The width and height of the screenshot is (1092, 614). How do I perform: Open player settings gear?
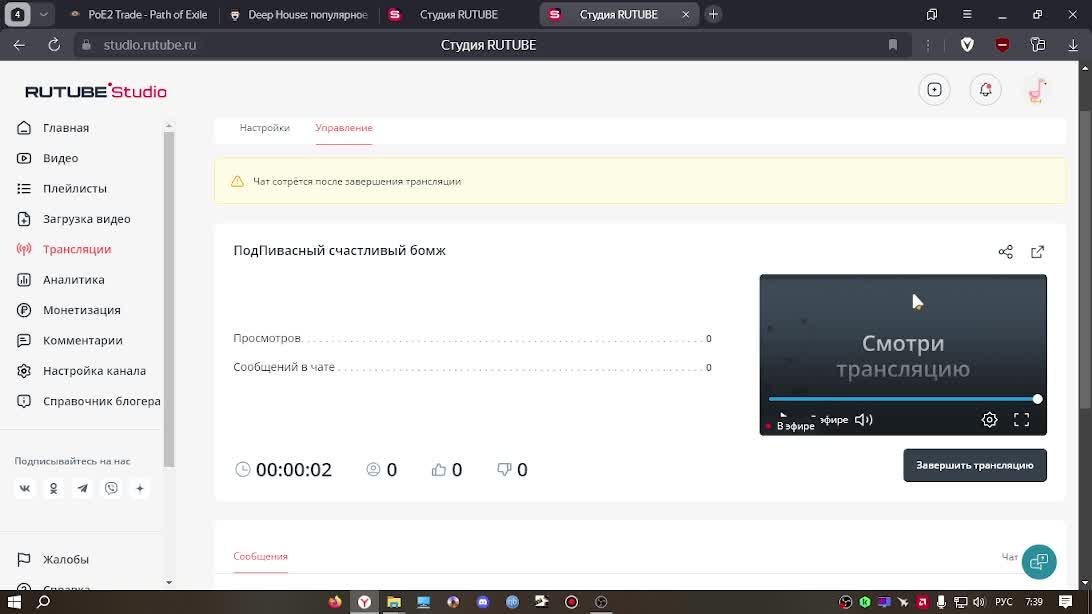(x=989, y=420)
